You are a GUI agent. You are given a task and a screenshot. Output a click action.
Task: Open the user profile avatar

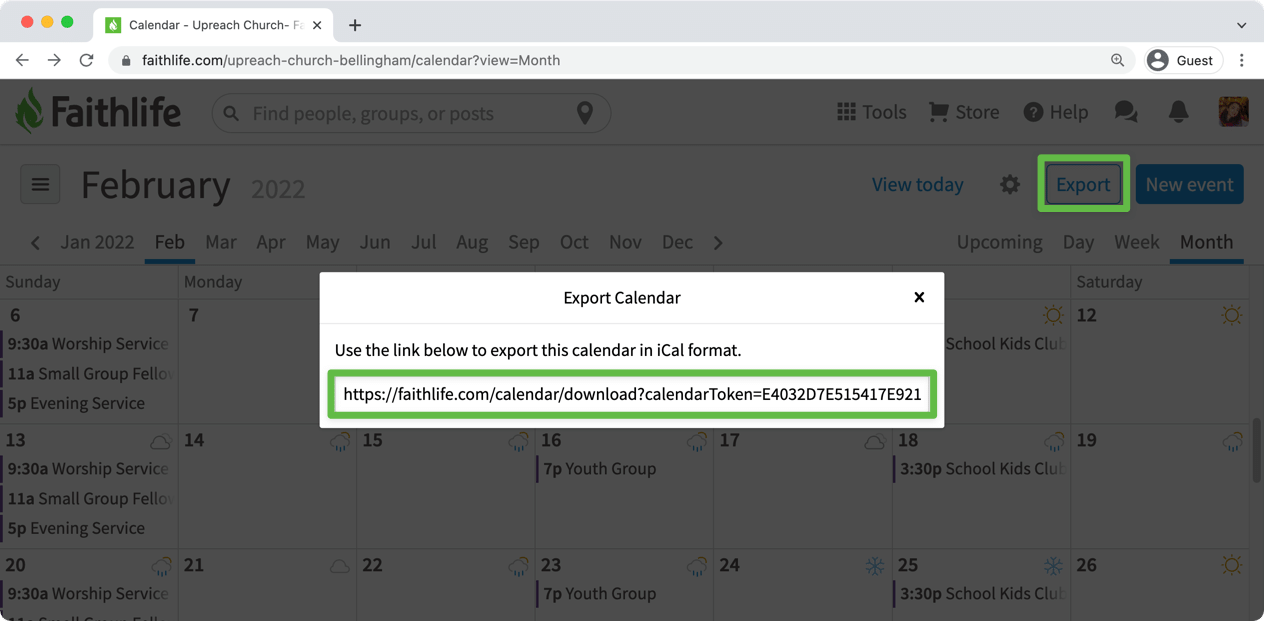pos(1233,112)
